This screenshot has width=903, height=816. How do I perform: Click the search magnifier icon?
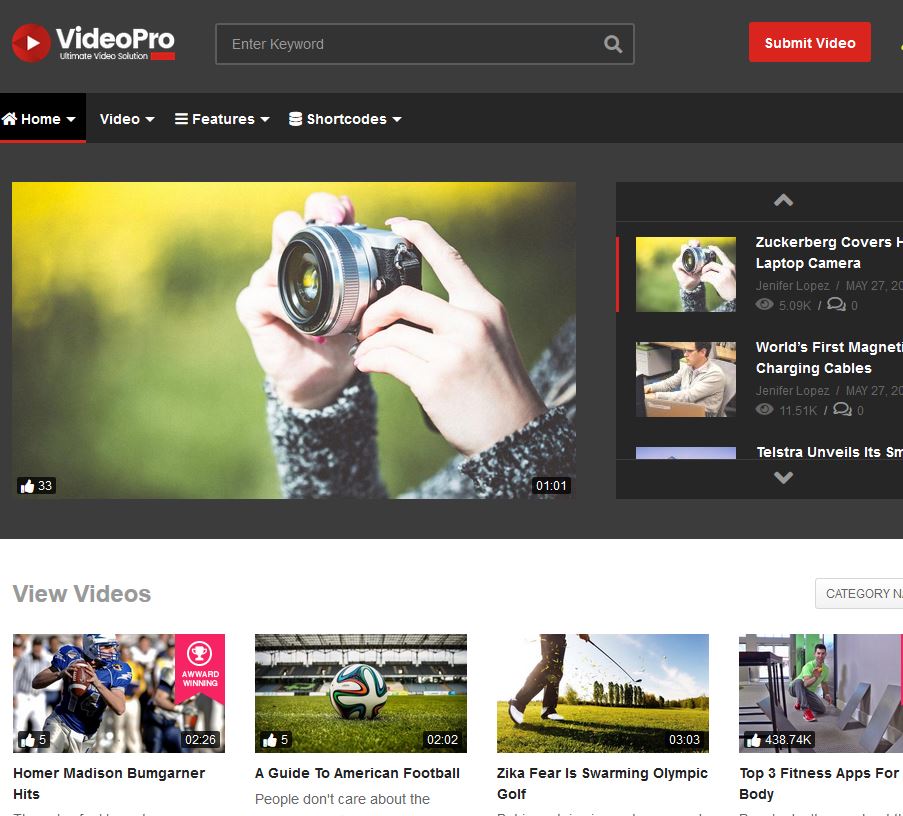613,44
